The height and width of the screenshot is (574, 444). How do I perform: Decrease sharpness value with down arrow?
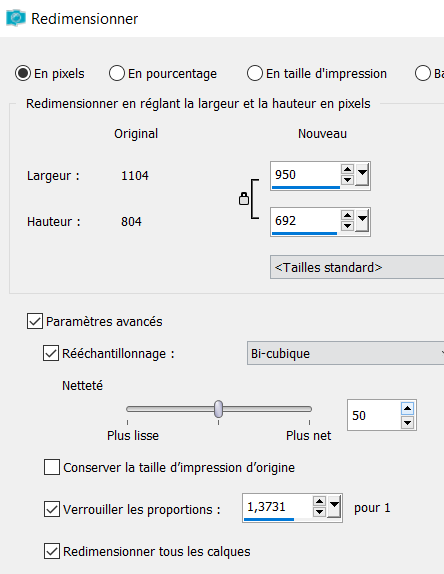tap(407, 422)
